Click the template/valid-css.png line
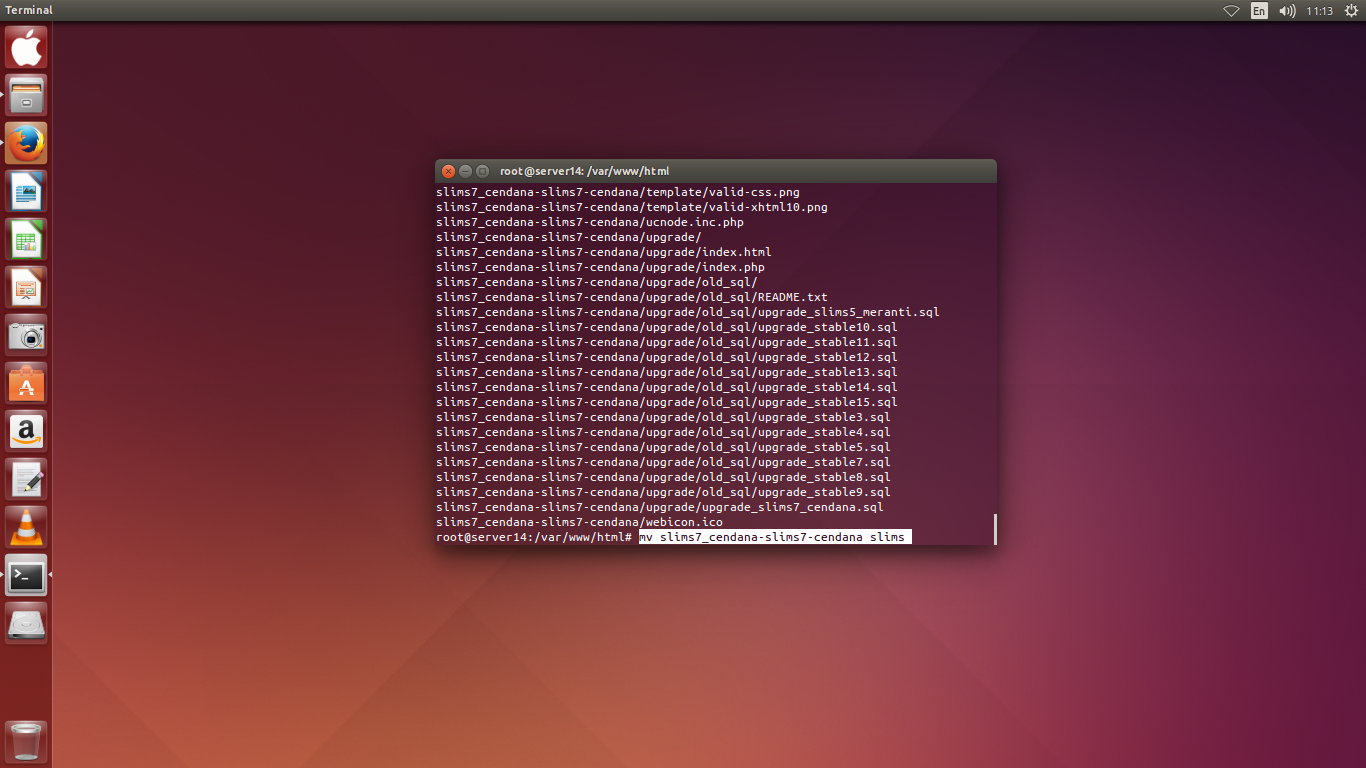1366x768 pixels. (618, 192)
